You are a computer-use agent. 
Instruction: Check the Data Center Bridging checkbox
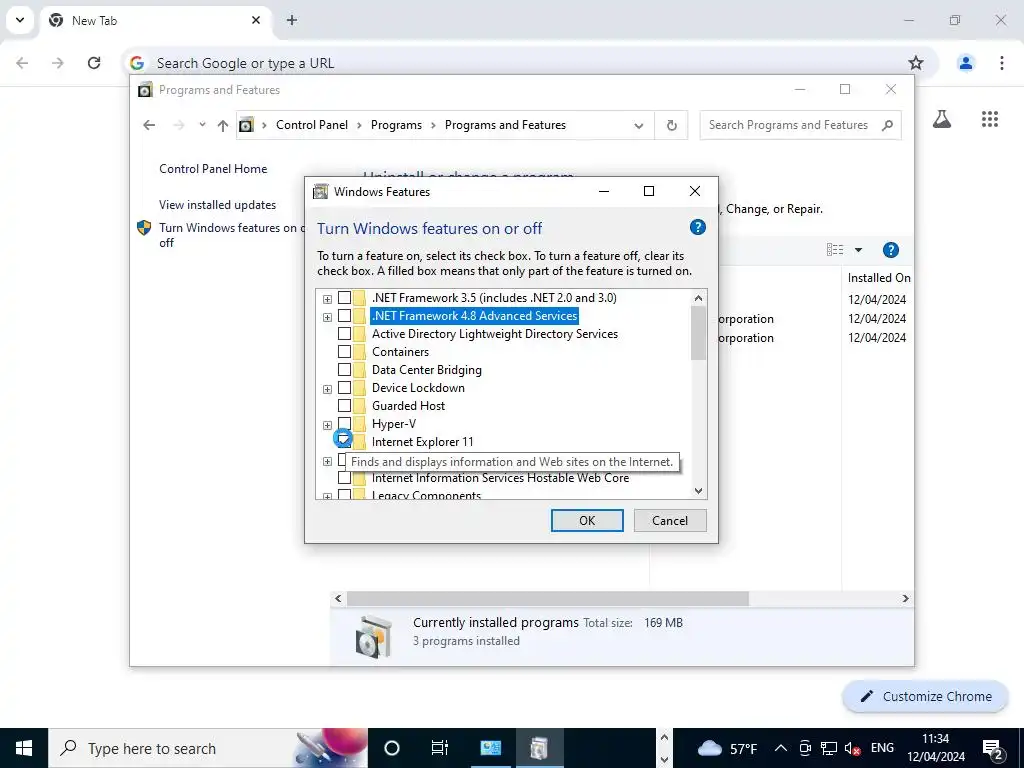(x=344, y=370)
